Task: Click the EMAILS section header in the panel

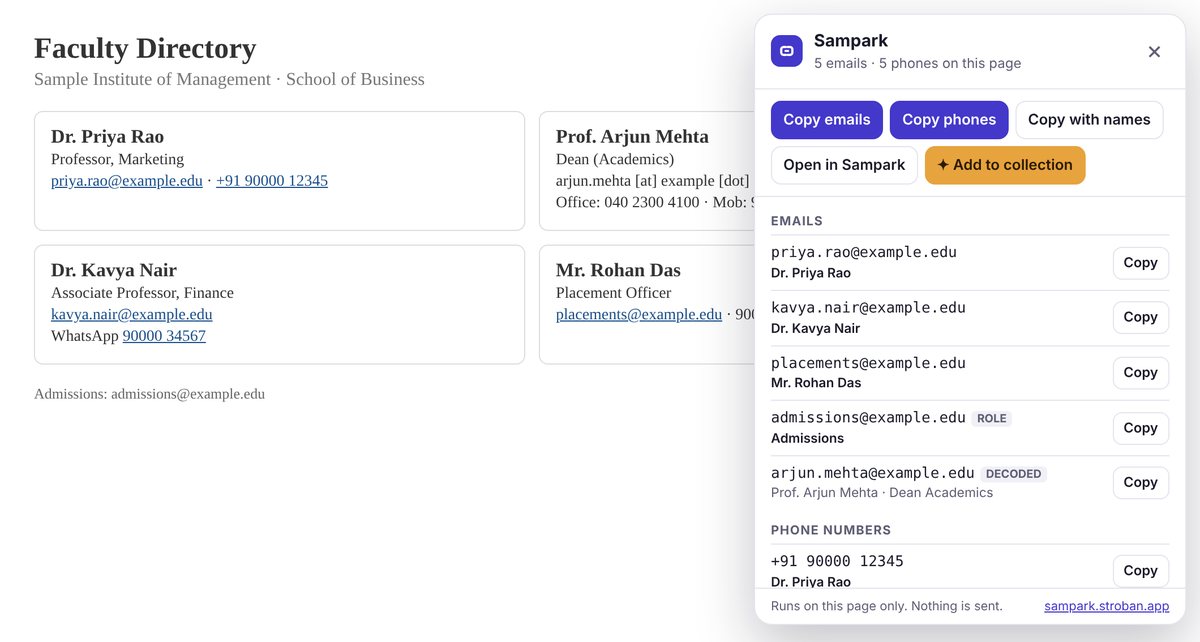Action: coord(797,221)
